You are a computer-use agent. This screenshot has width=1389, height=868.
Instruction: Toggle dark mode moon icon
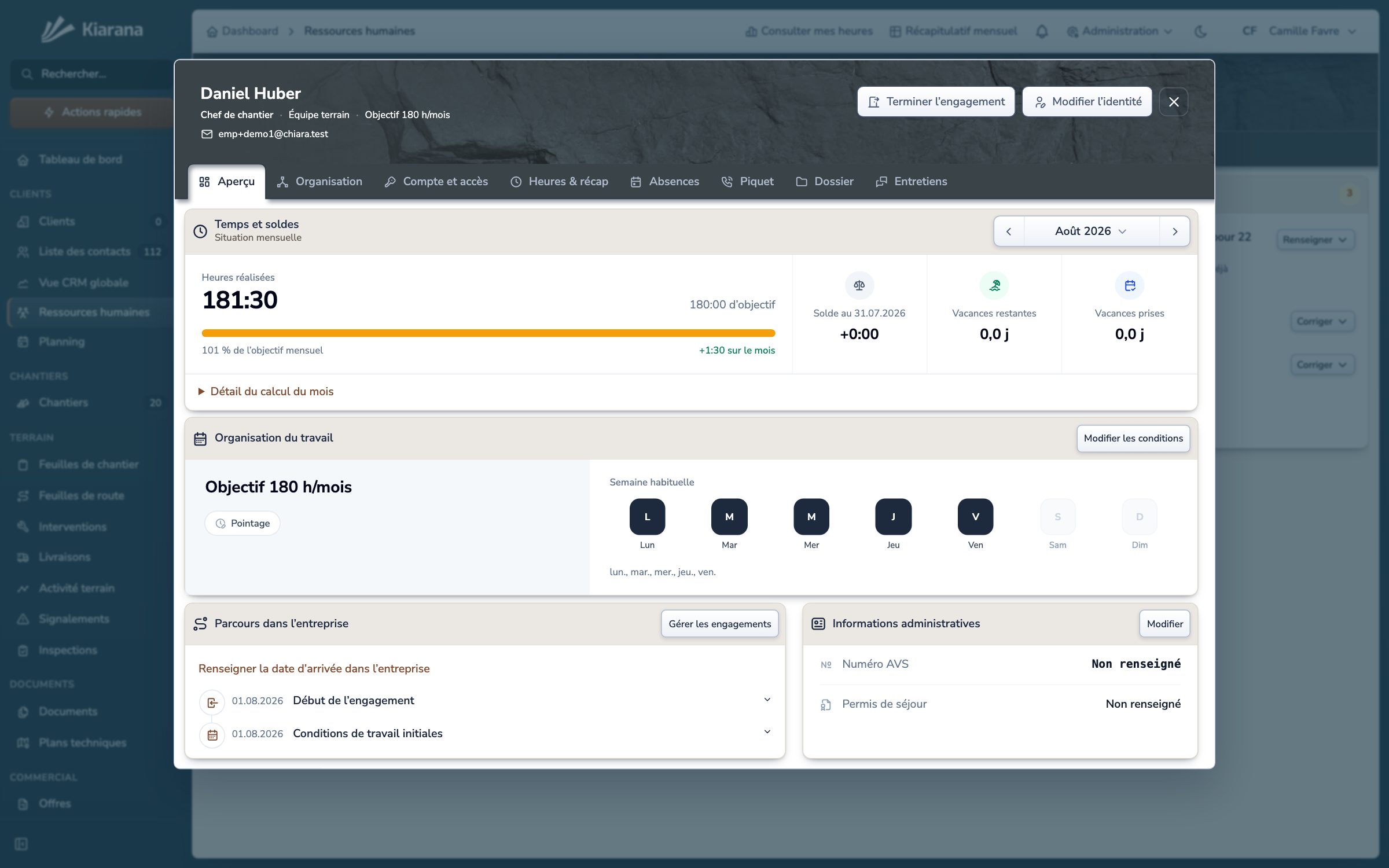pyautogui.click(x=1201, y=31)
